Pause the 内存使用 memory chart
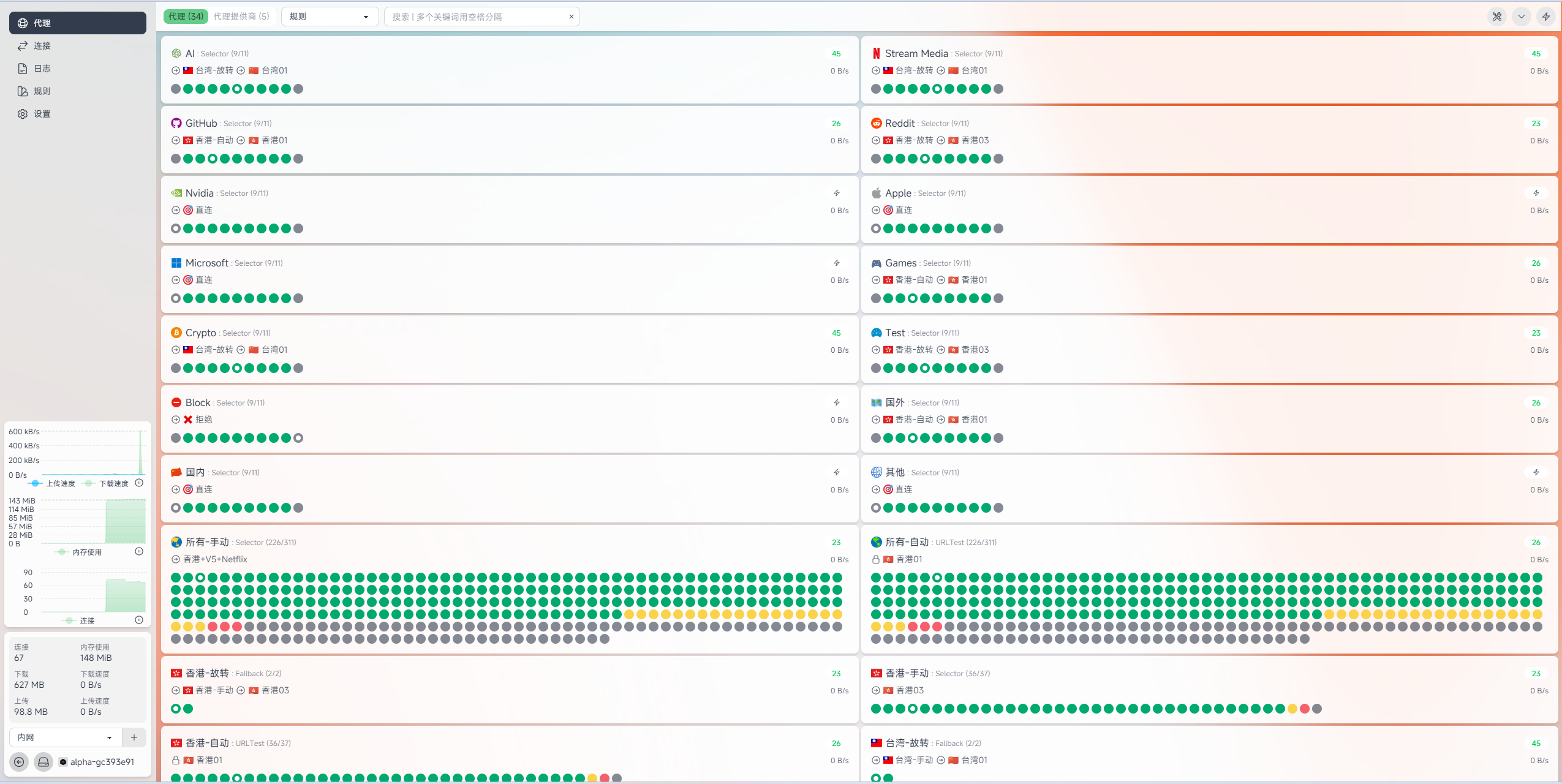The image size is (1562, 784). [x=139, y=551]
